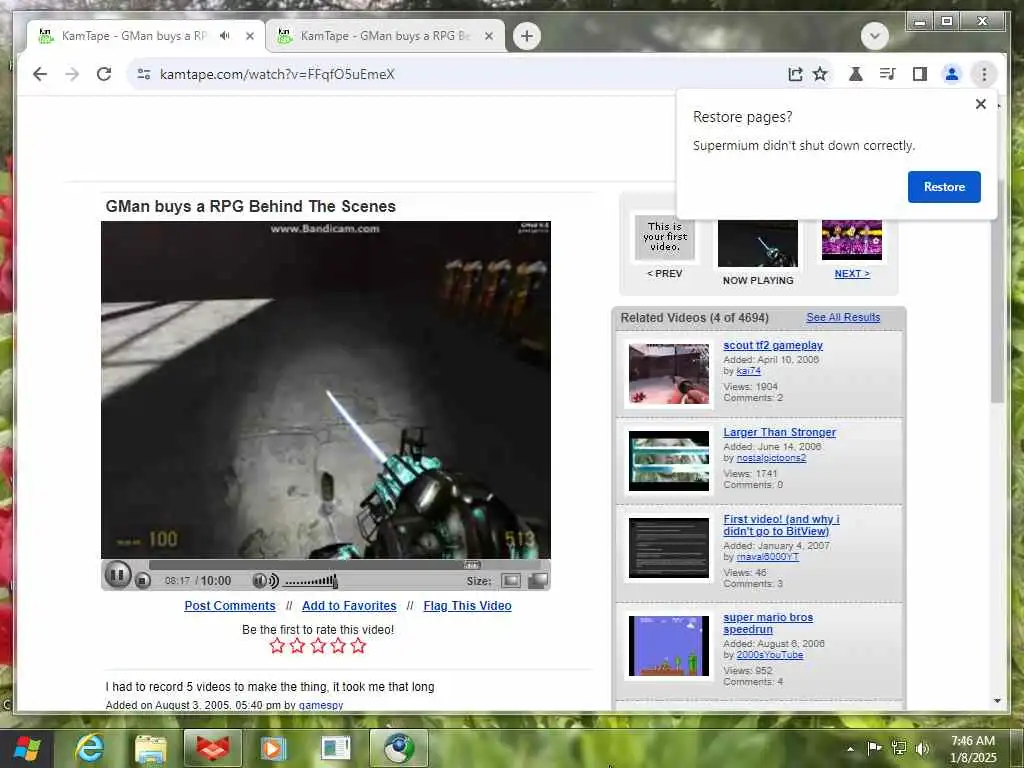1024x768 pixels.
Task: Select the large video size icon
Action: [537, 581]
